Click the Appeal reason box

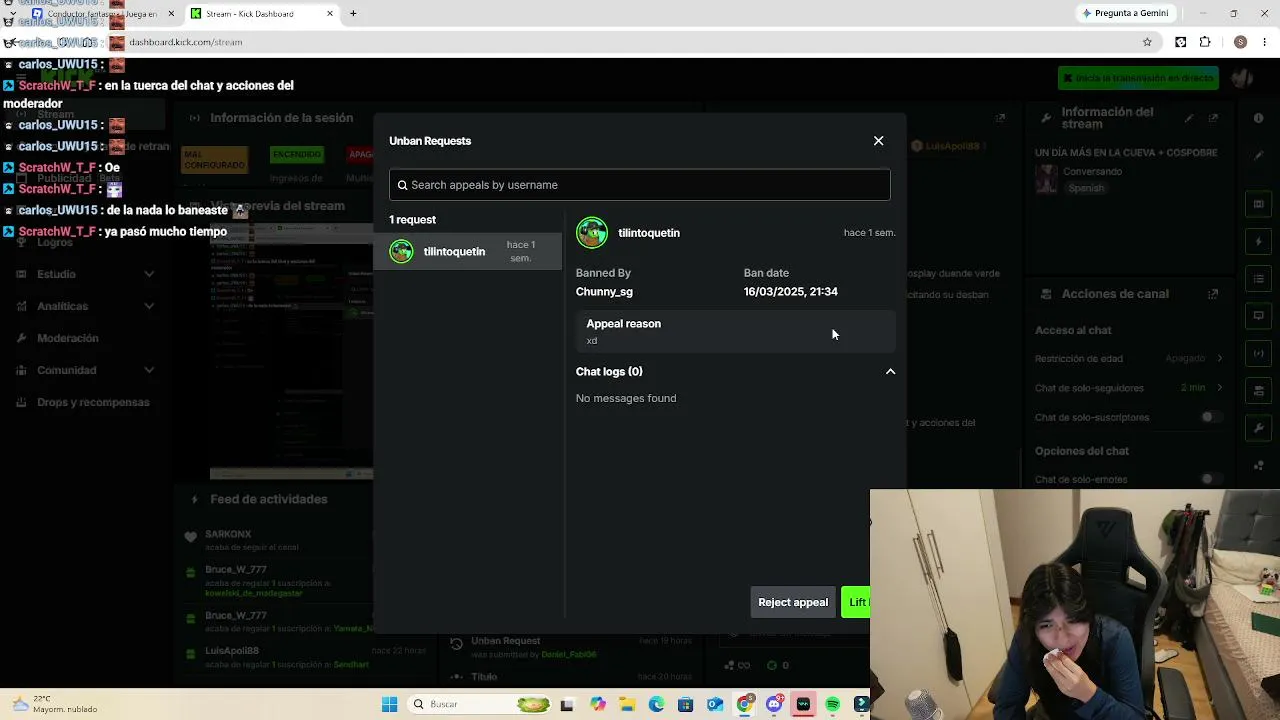735,332
